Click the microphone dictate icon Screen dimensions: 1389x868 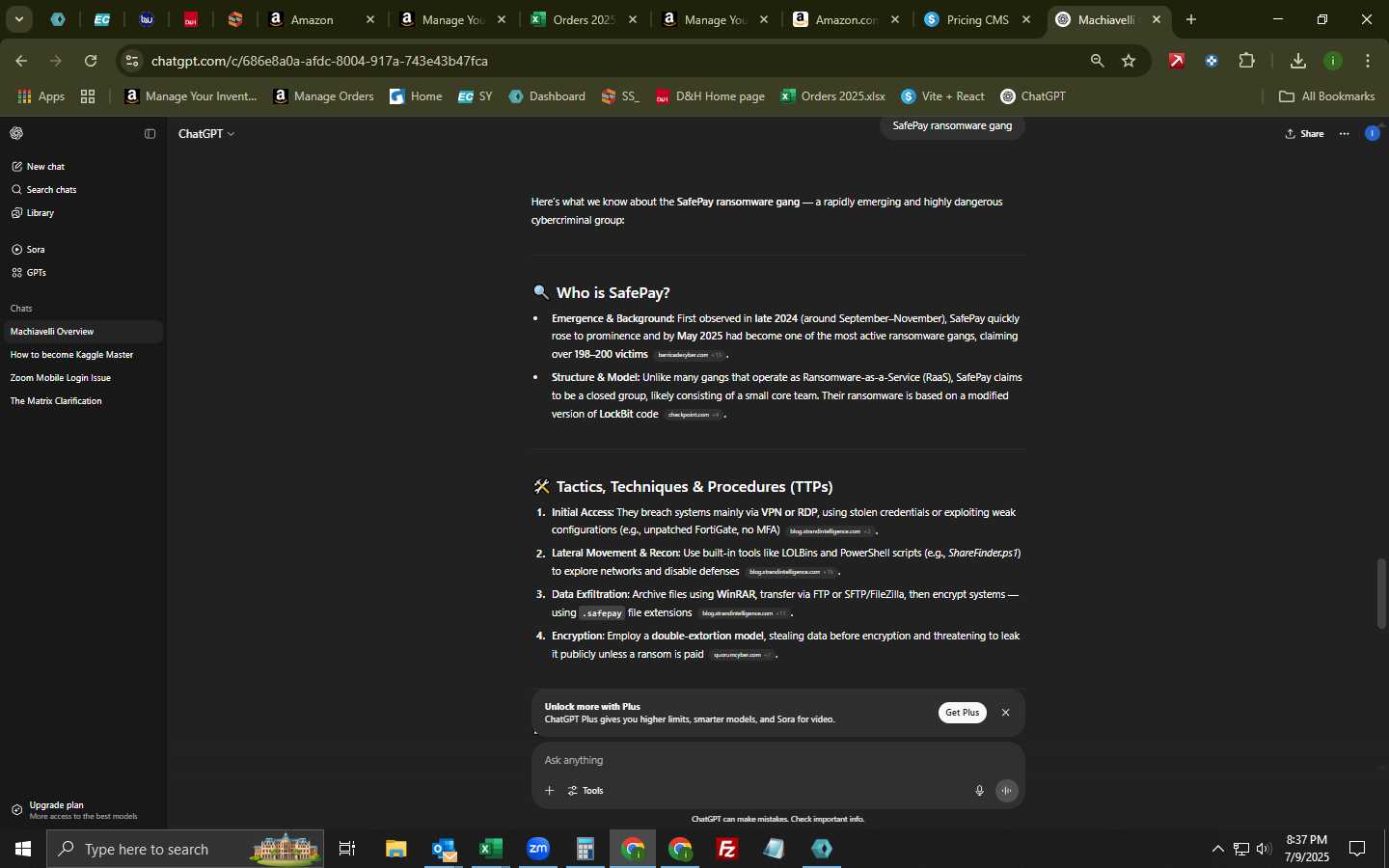click(979, 791)
